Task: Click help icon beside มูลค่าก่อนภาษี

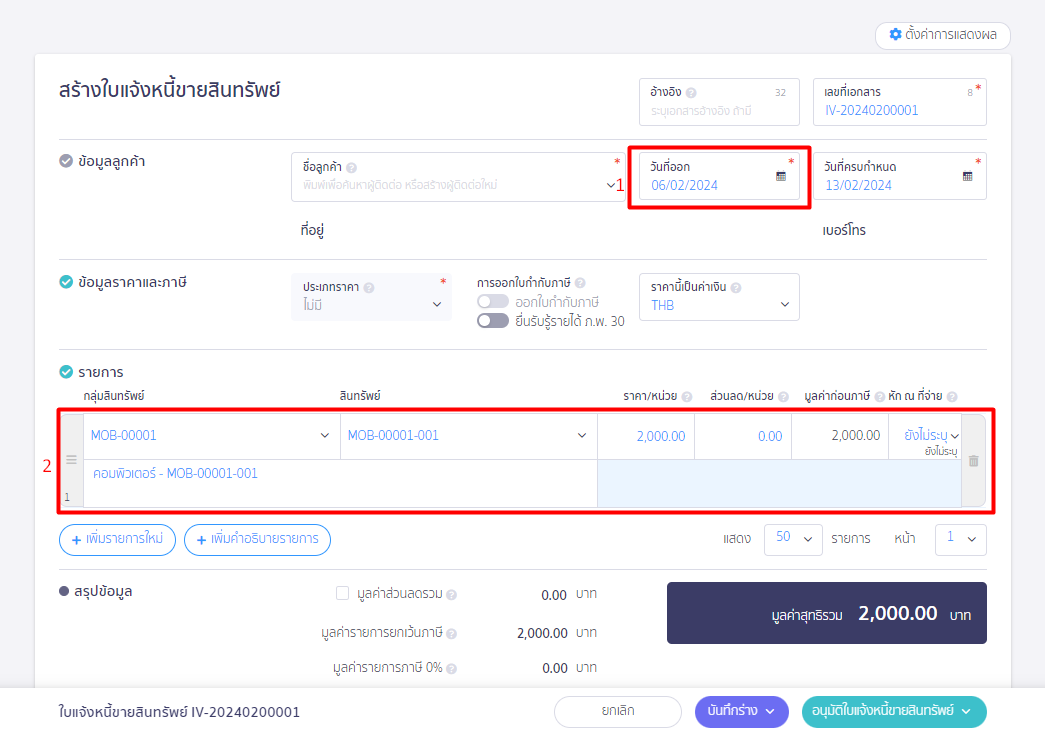Action: click(880, 396)
